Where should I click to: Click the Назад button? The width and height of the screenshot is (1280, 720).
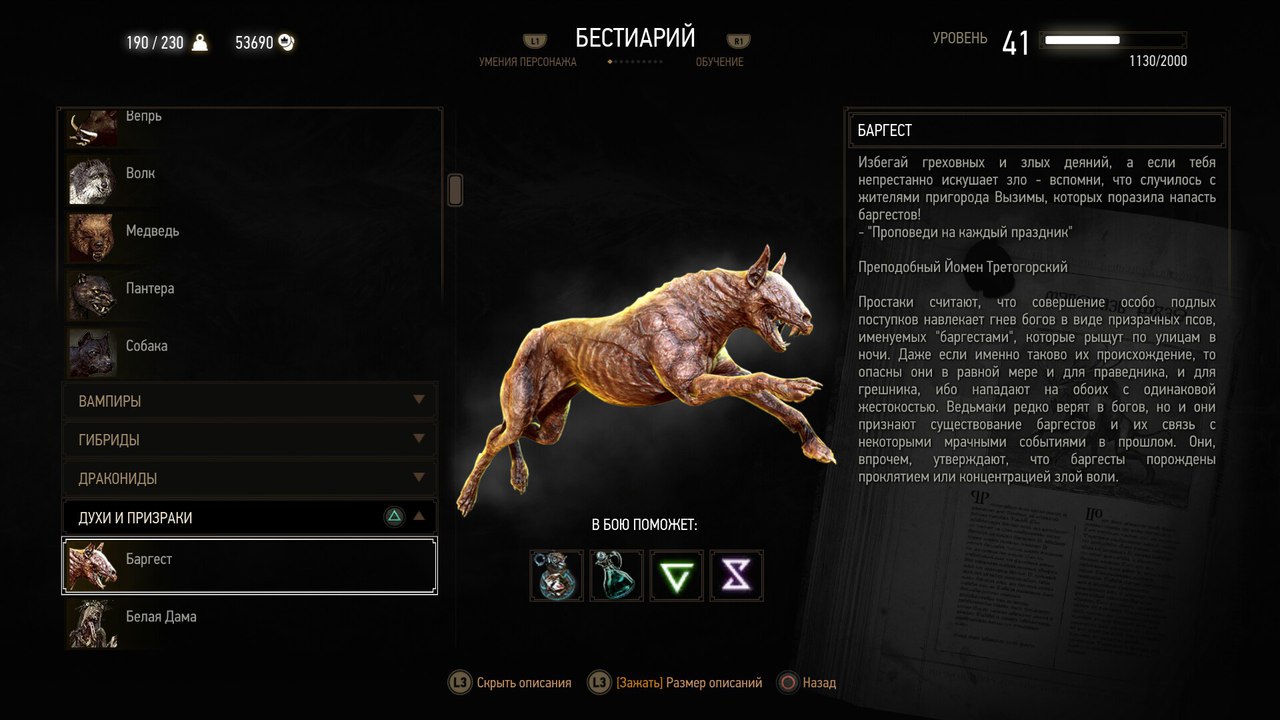click(x=807, y=683)
